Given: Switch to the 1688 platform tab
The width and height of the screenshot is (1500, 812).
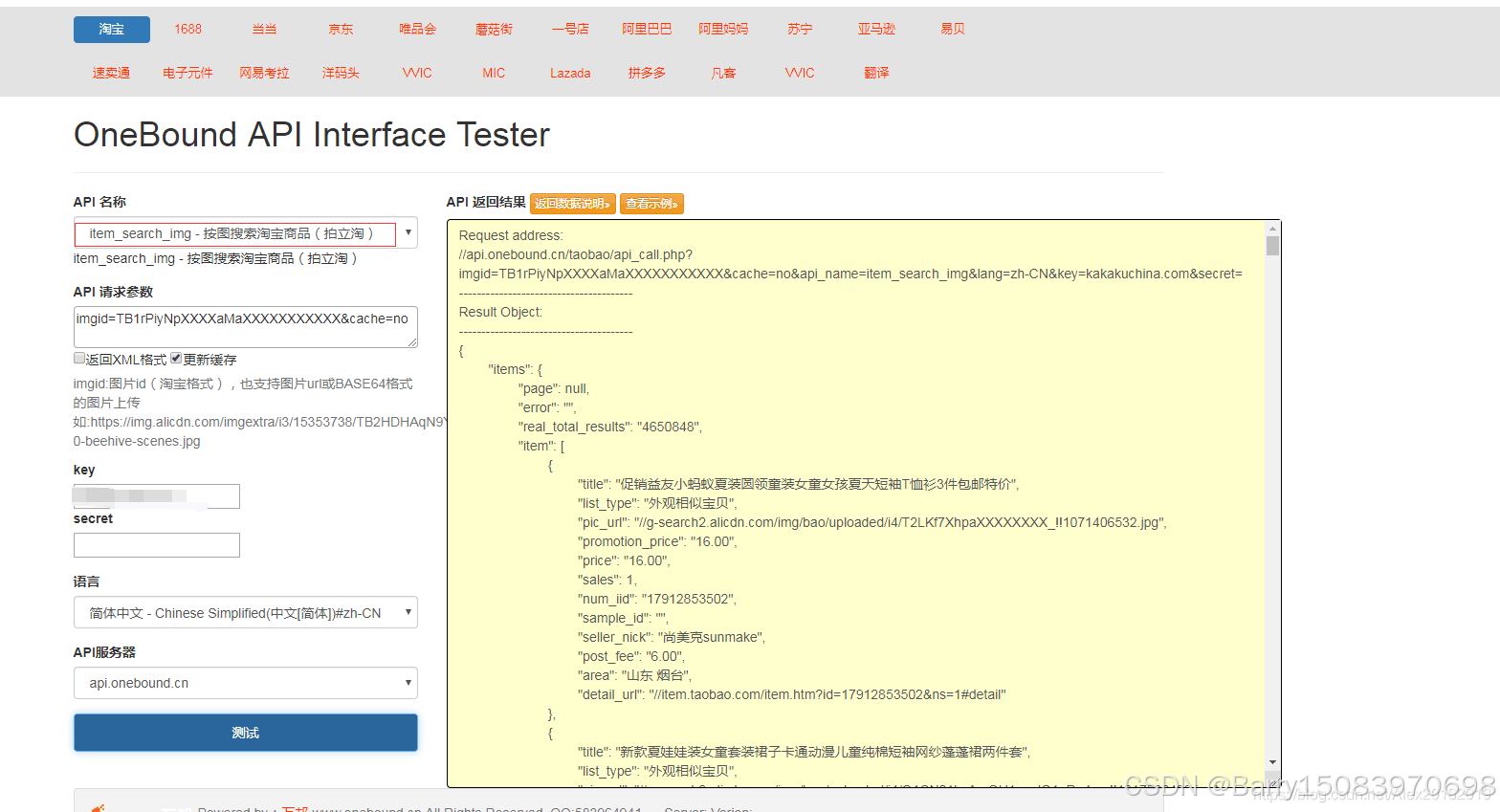Looking at the screenshot, I should click(x=188, y=30).
